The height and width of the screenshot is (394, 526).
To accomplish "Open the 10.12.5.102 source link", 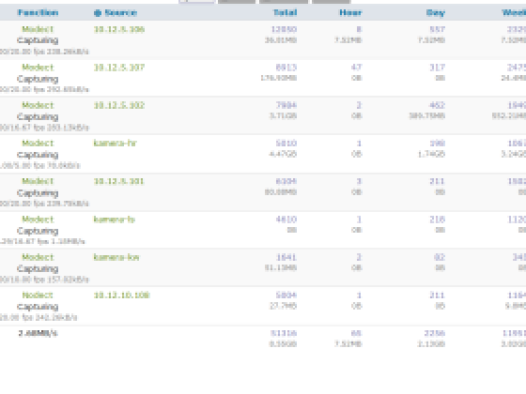I will point(119,105).
